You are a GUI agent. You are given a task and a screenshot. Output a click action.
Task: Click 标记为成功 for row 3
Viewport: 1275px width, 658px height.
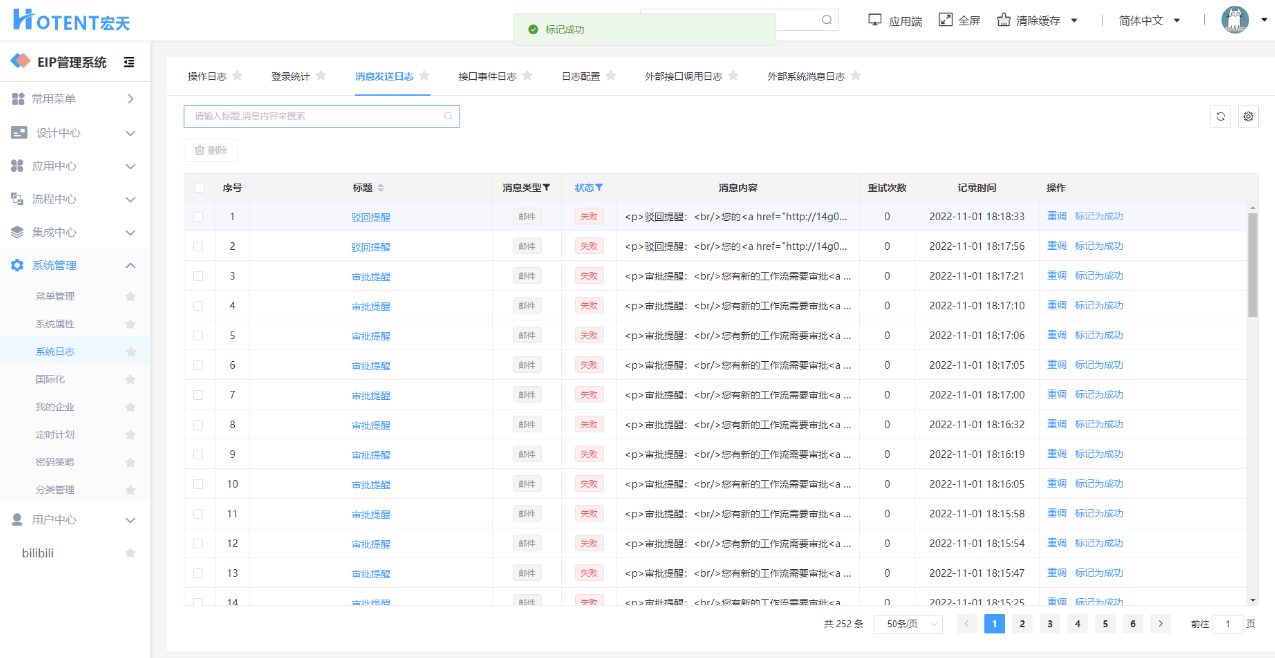1098,276
